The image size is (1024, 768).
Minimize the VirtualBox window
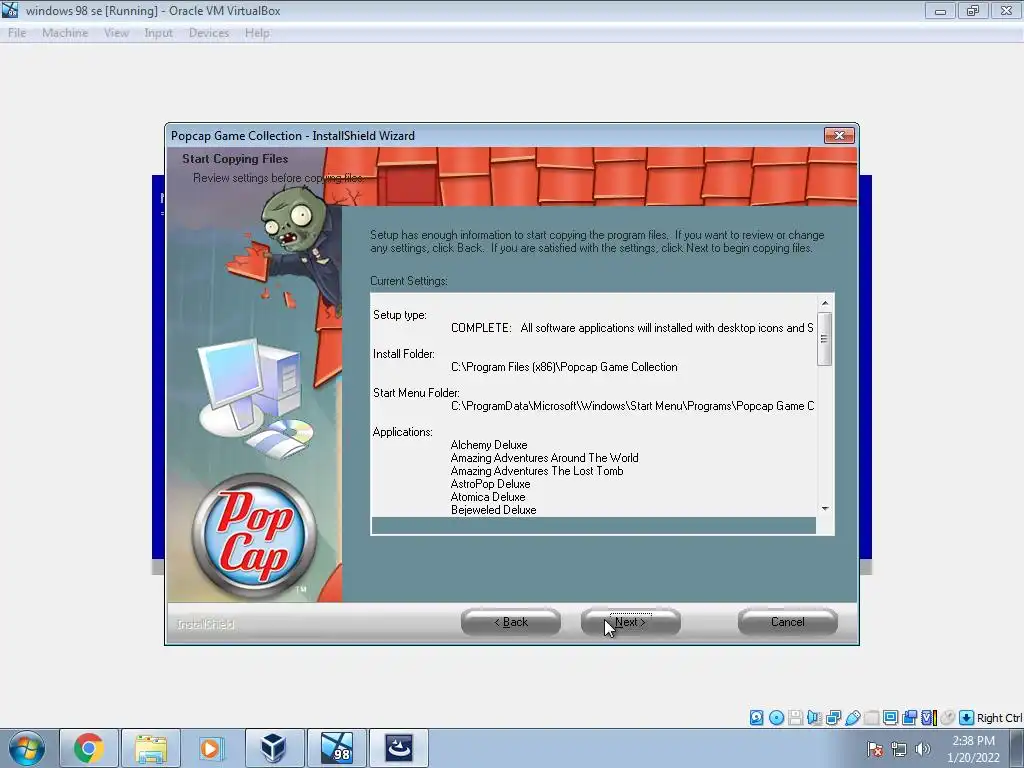tap(940, 10)
